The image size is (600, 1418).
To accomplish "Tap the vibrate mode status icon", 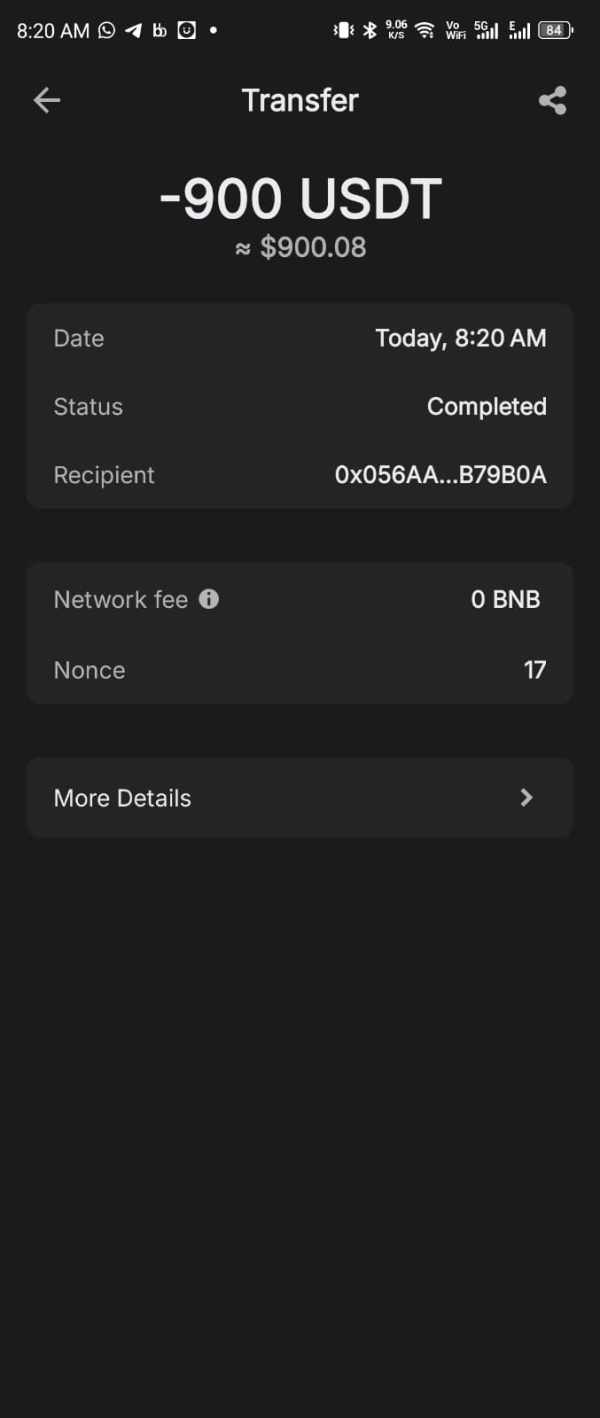I will tap(343, 30).
